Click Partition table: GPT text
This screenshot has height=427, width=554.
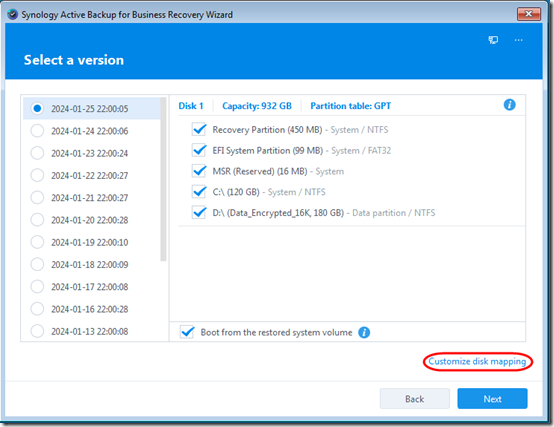click(350, 106)
